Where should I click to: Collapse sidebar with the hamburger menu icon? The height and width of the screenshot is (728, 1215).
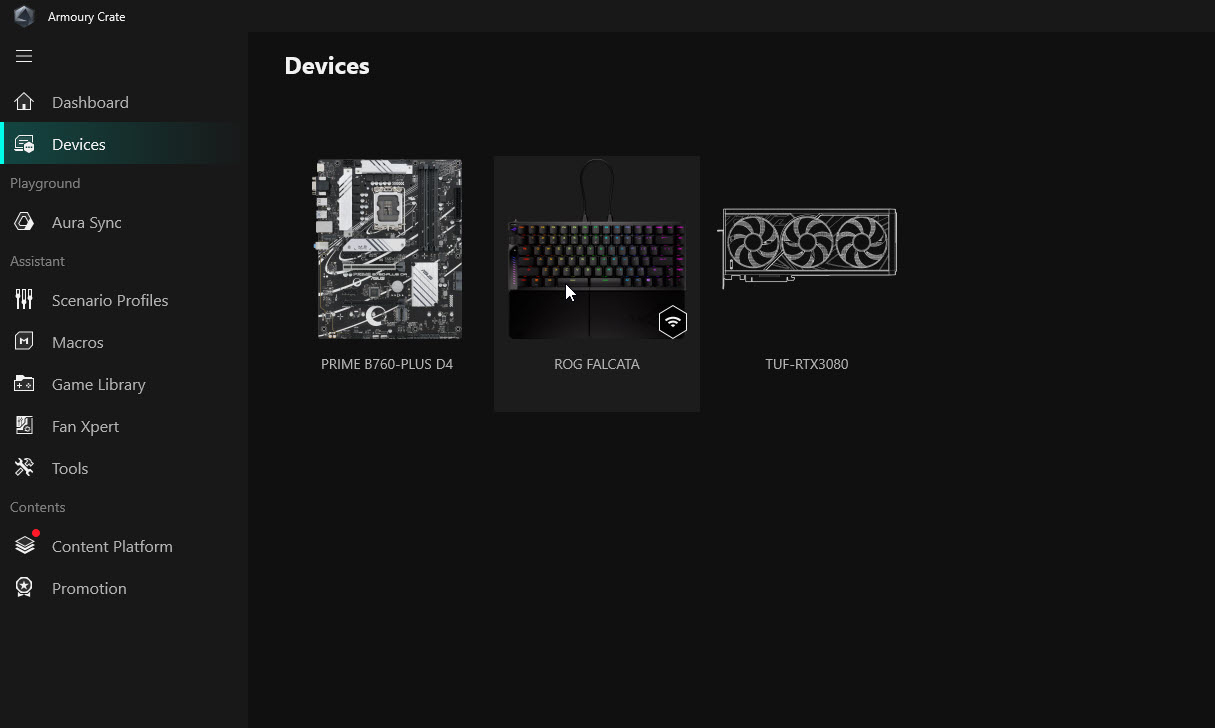[24, 56]
